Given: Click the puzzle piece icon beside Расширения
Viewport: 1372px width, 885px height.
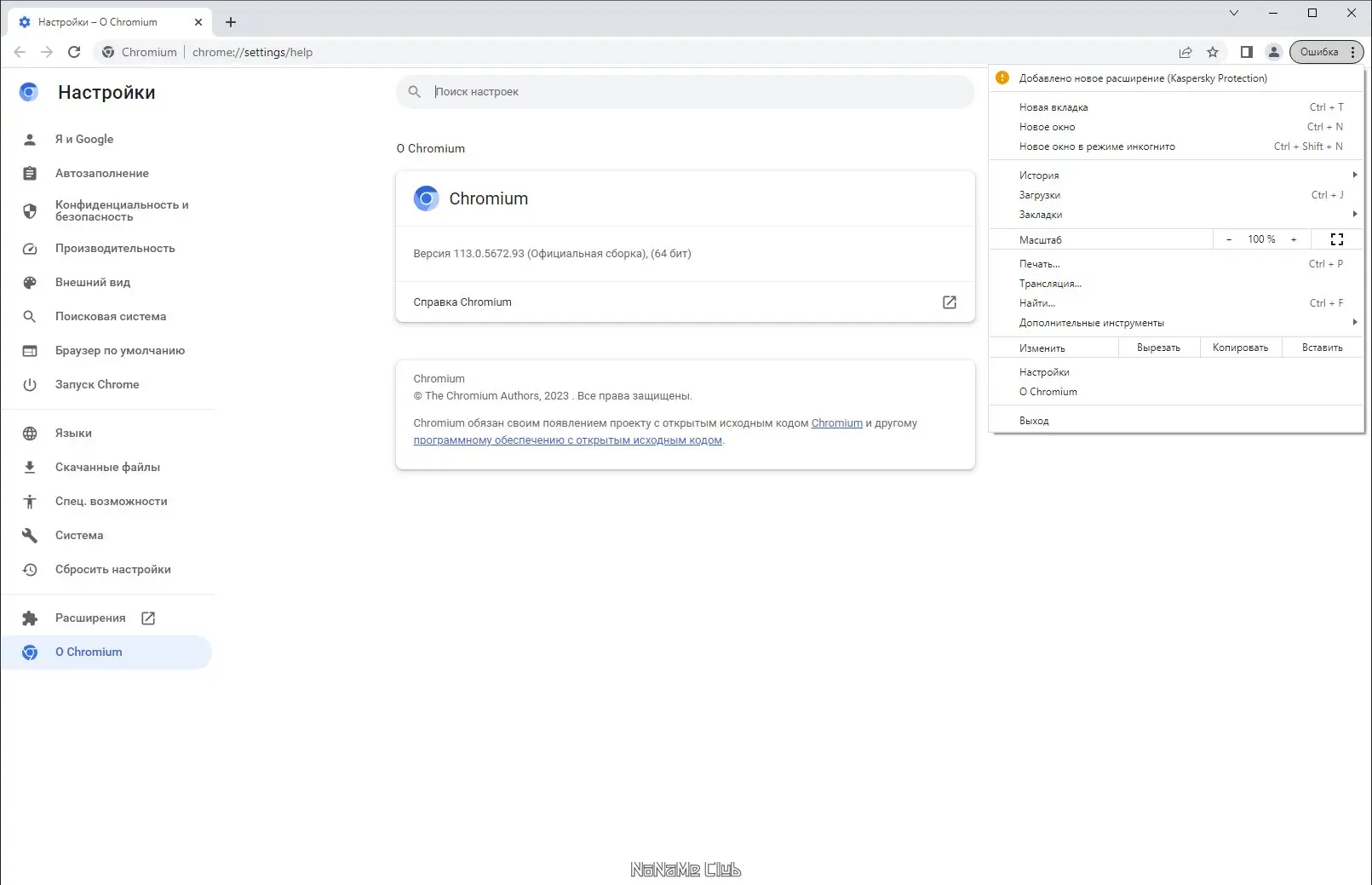Looking at the screenshot, I should pos(30,618).
